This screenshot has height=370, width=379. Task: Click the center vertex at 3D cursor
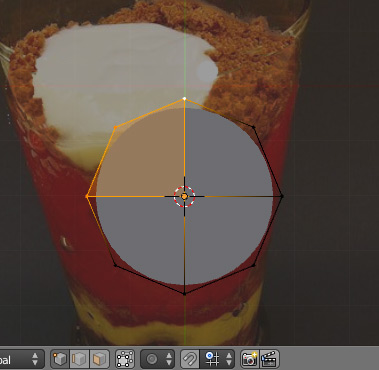(184, 196)
